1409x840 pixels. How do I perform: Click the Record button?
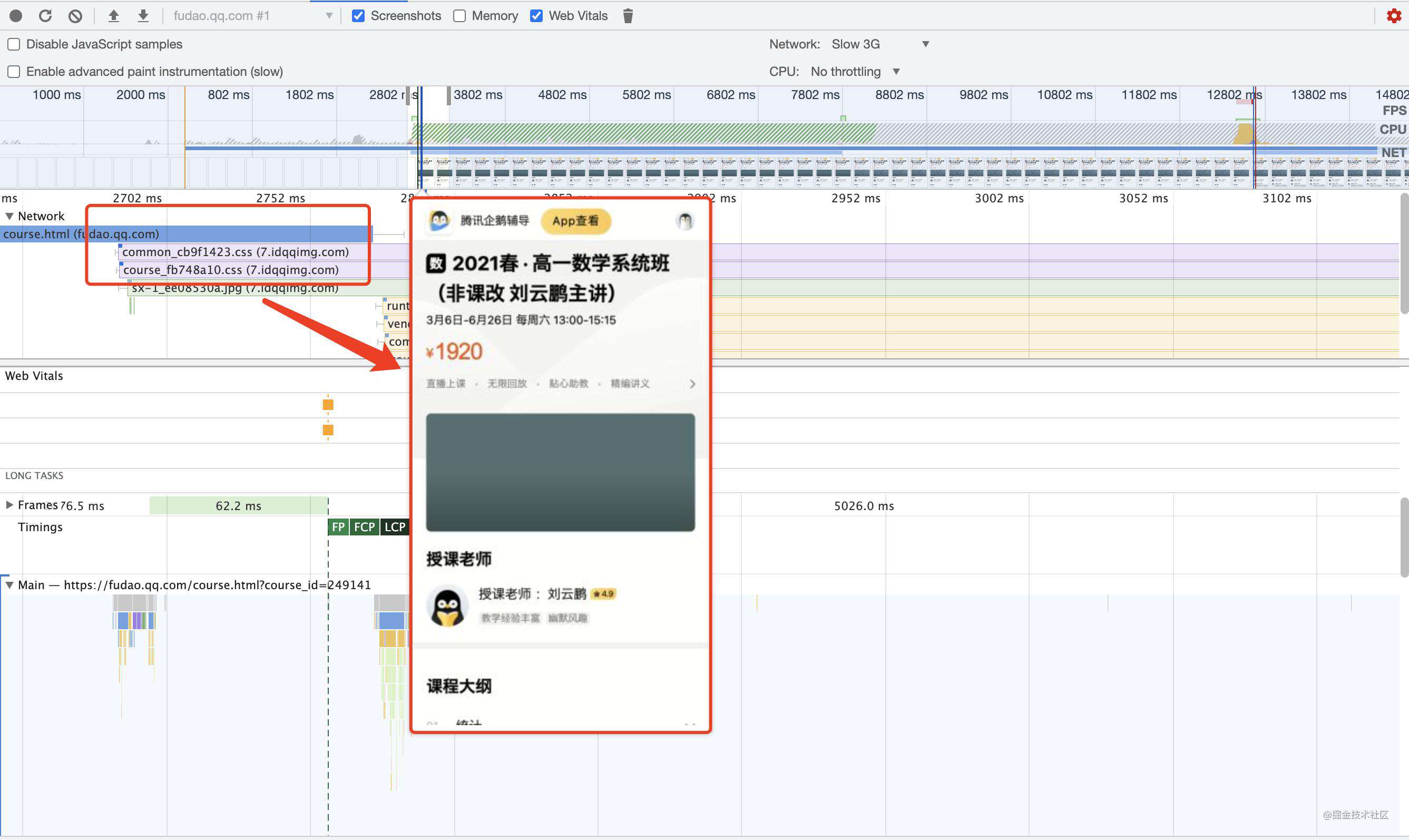pyautogui.click(x=16, y=16)
